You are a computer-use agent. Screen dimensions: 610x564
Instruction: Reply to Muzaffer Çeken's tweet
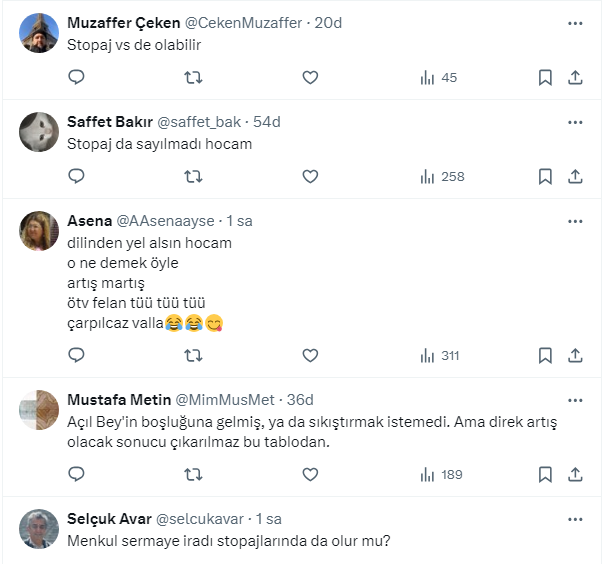tap(77, 77)
